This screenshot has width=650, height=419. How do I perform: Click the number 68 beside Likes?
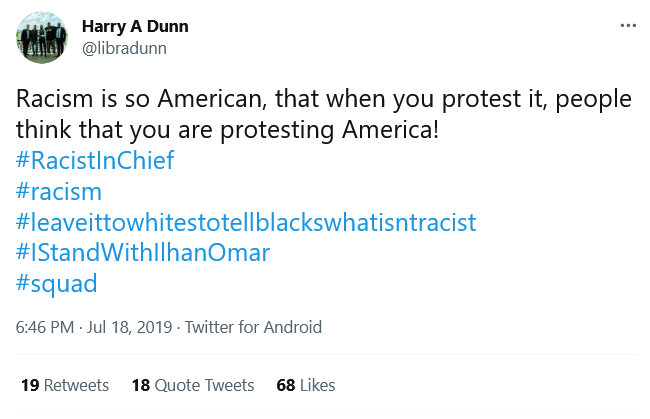pos(286,385)
